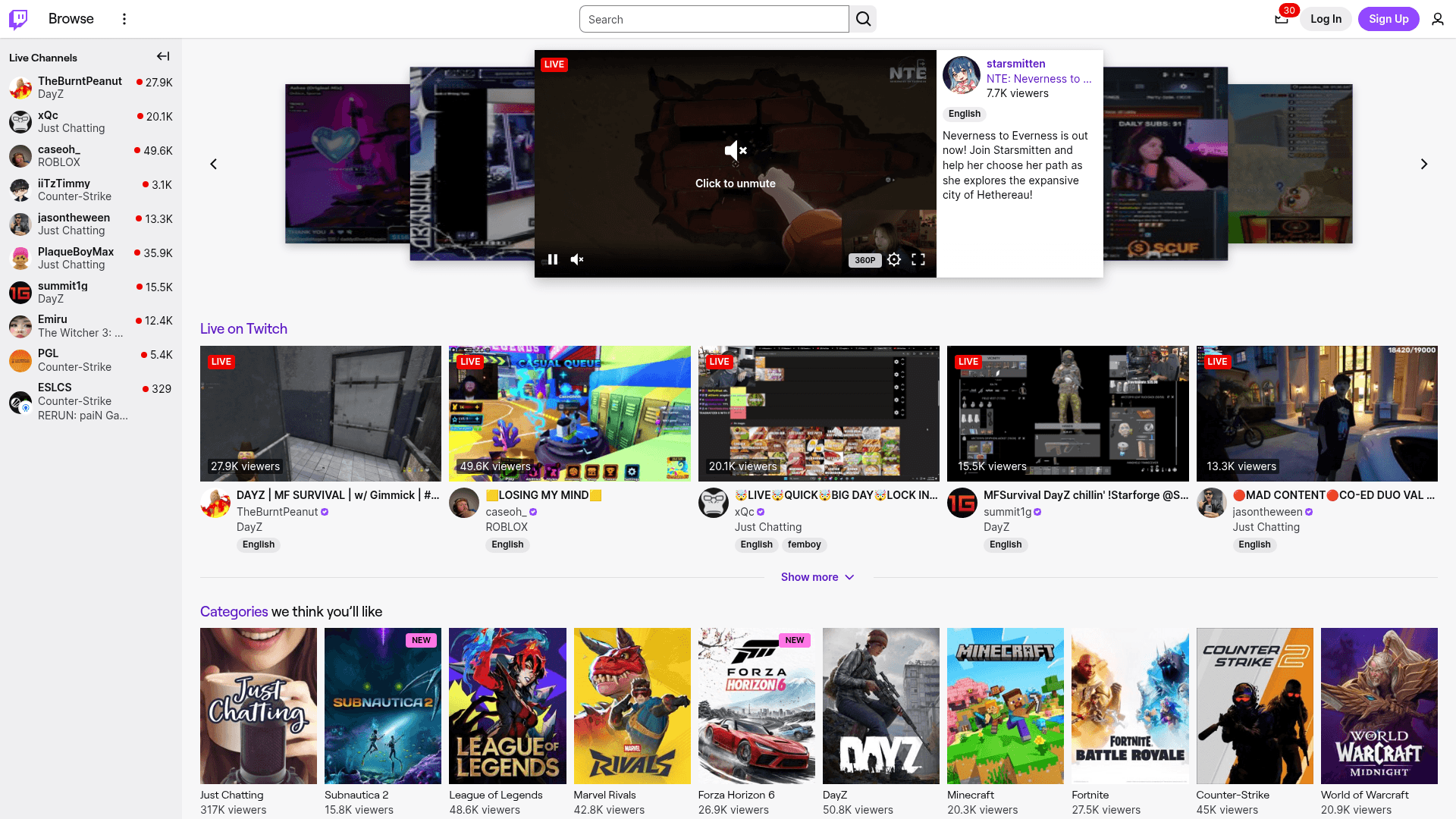
Task: Open caseoh_ ROBLOX stream thumbnail
Action: (570, 413)
